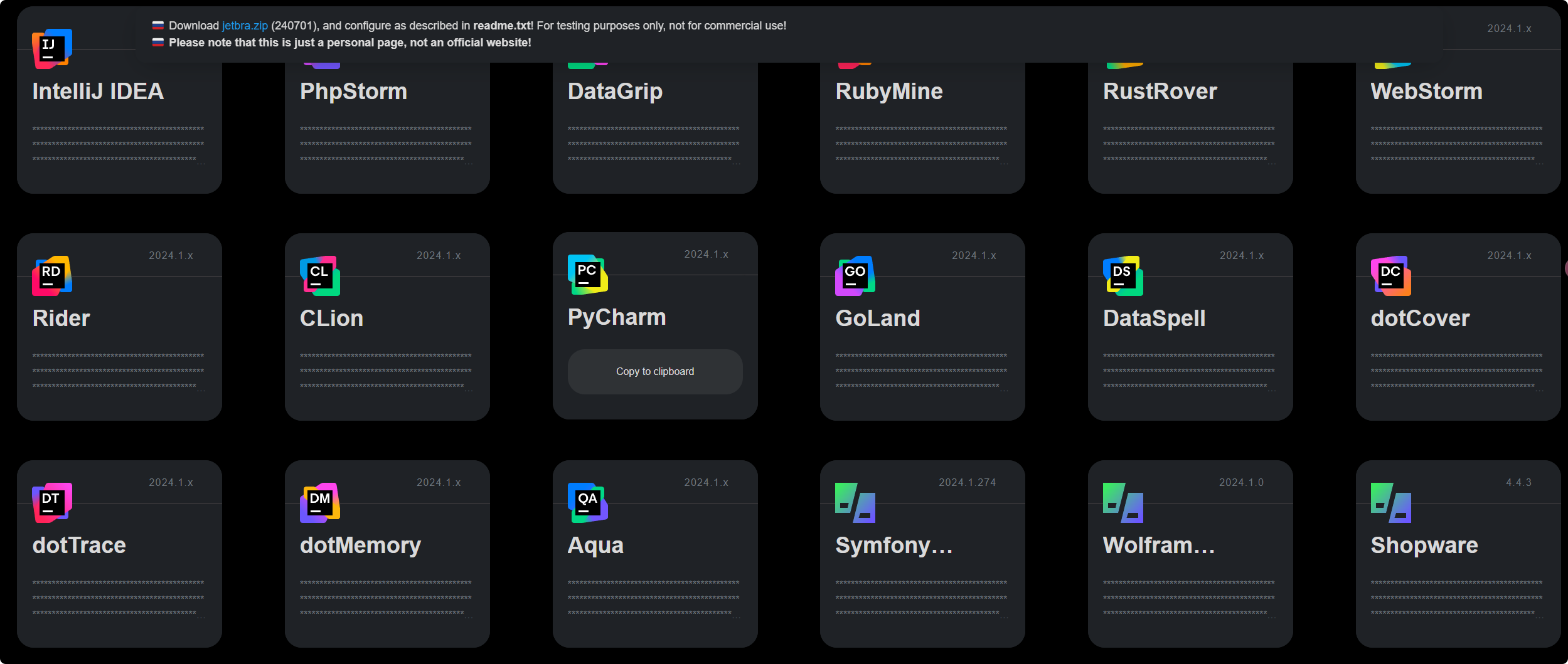Click the Symfony masked license key
Screen dimensions: 1568x664
pos(922,598)
